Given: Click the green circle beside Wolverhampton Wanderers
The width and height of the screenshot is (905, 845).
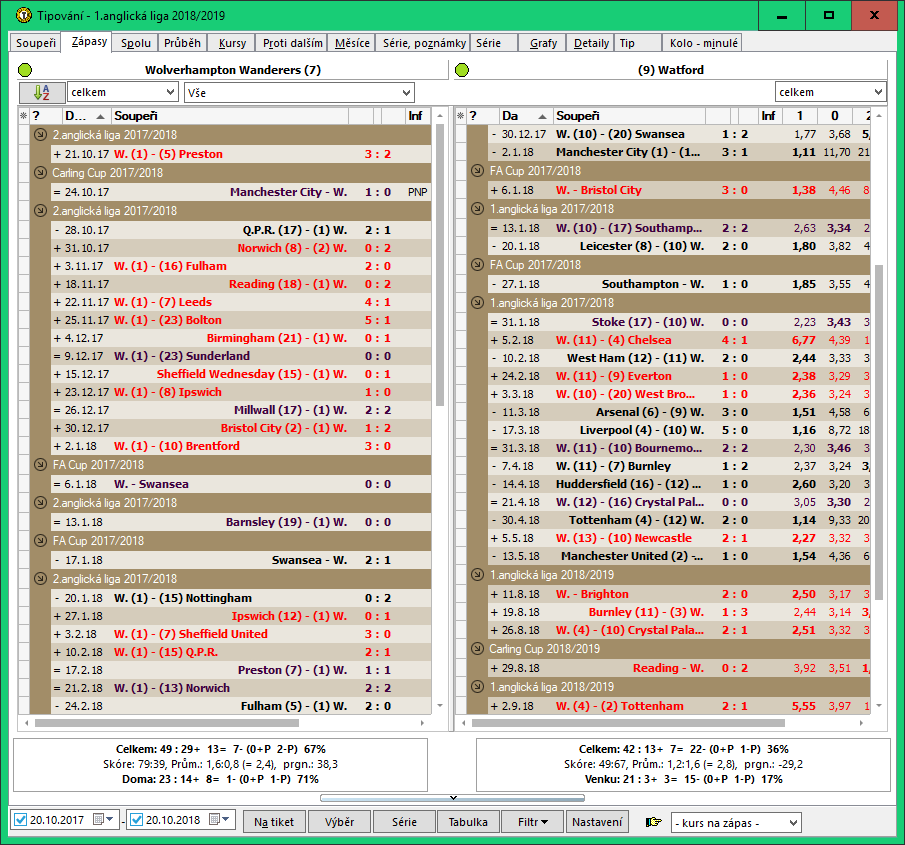Looking at the screenshot, I should pos(25,70).
